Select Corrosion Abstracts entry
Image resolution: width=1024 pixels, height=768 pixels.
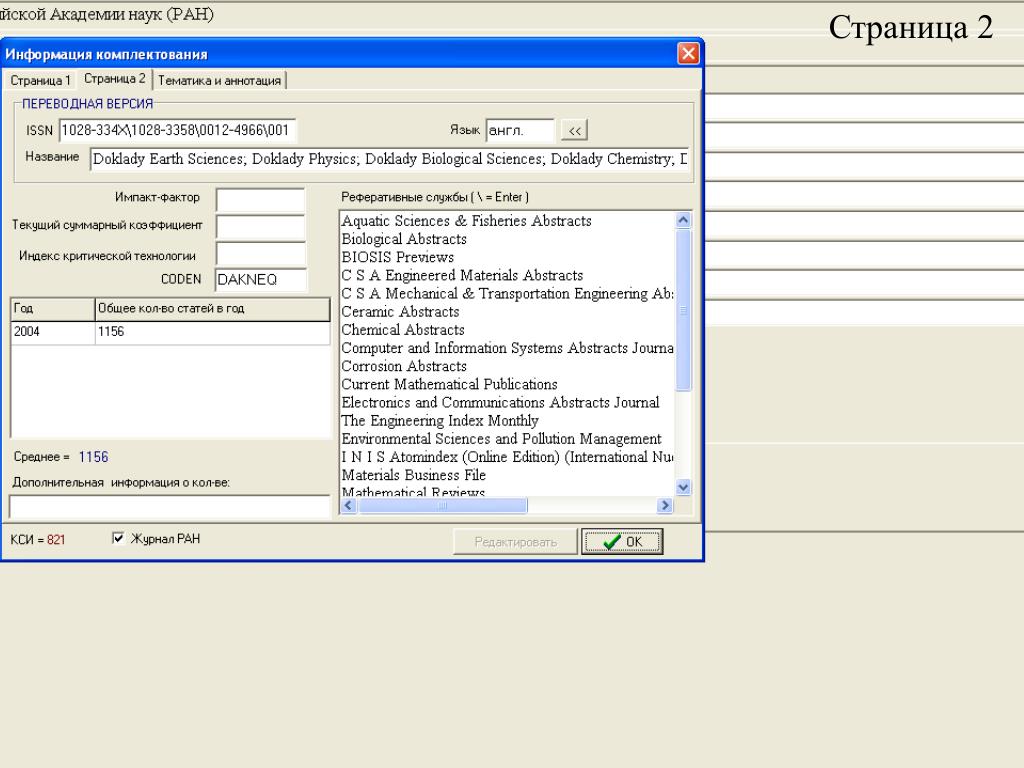(404, 366)
